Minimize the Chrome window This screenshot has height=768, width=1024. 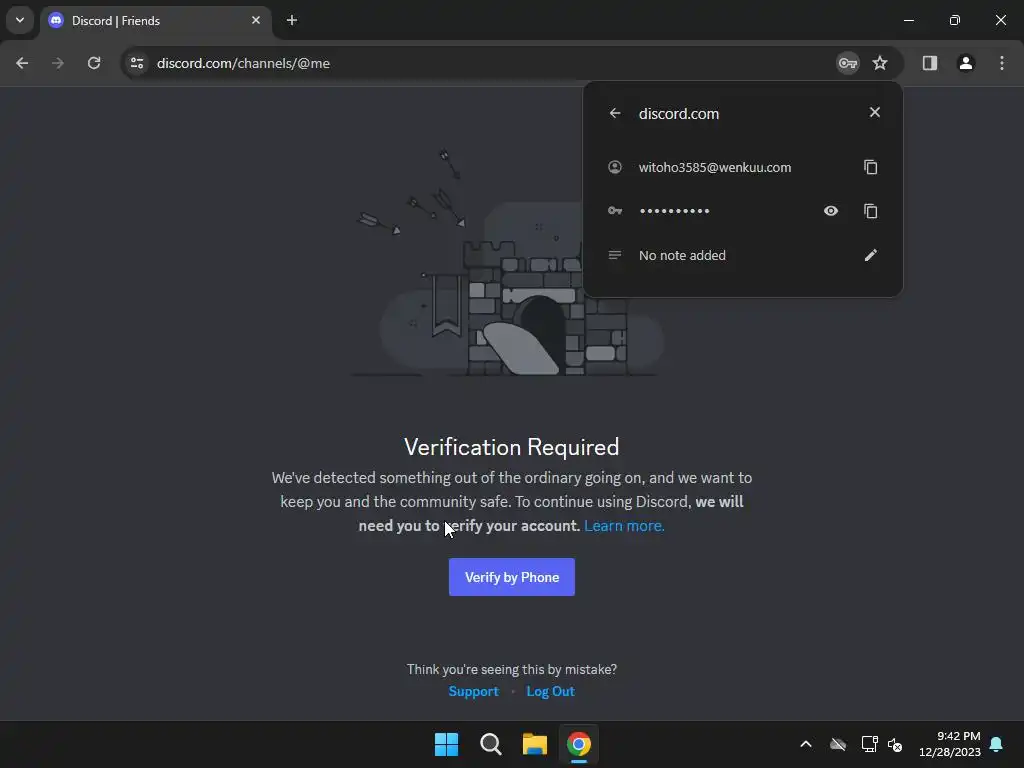click(908, 20)
